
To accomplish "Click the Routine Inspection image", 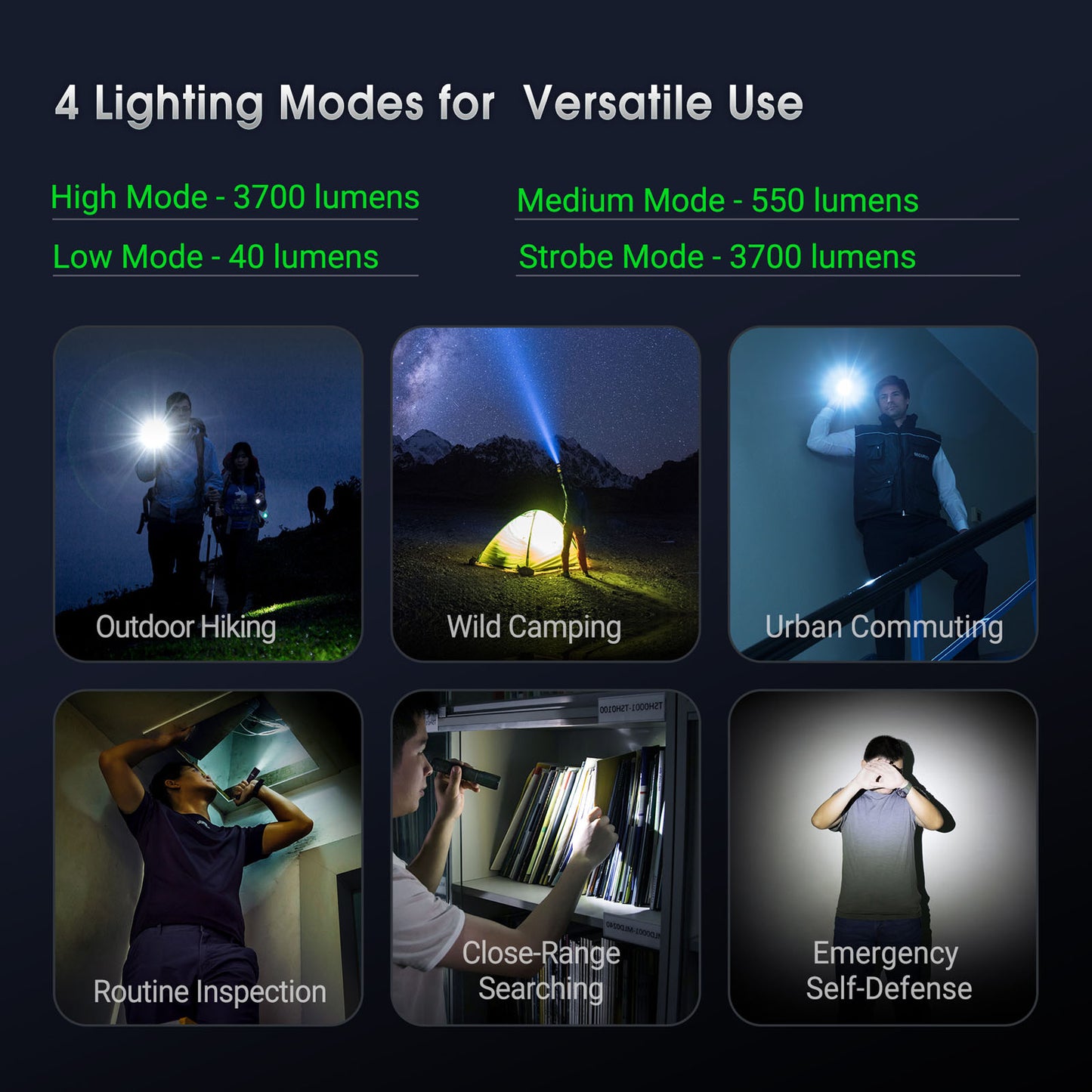I will tap(208, 858).
